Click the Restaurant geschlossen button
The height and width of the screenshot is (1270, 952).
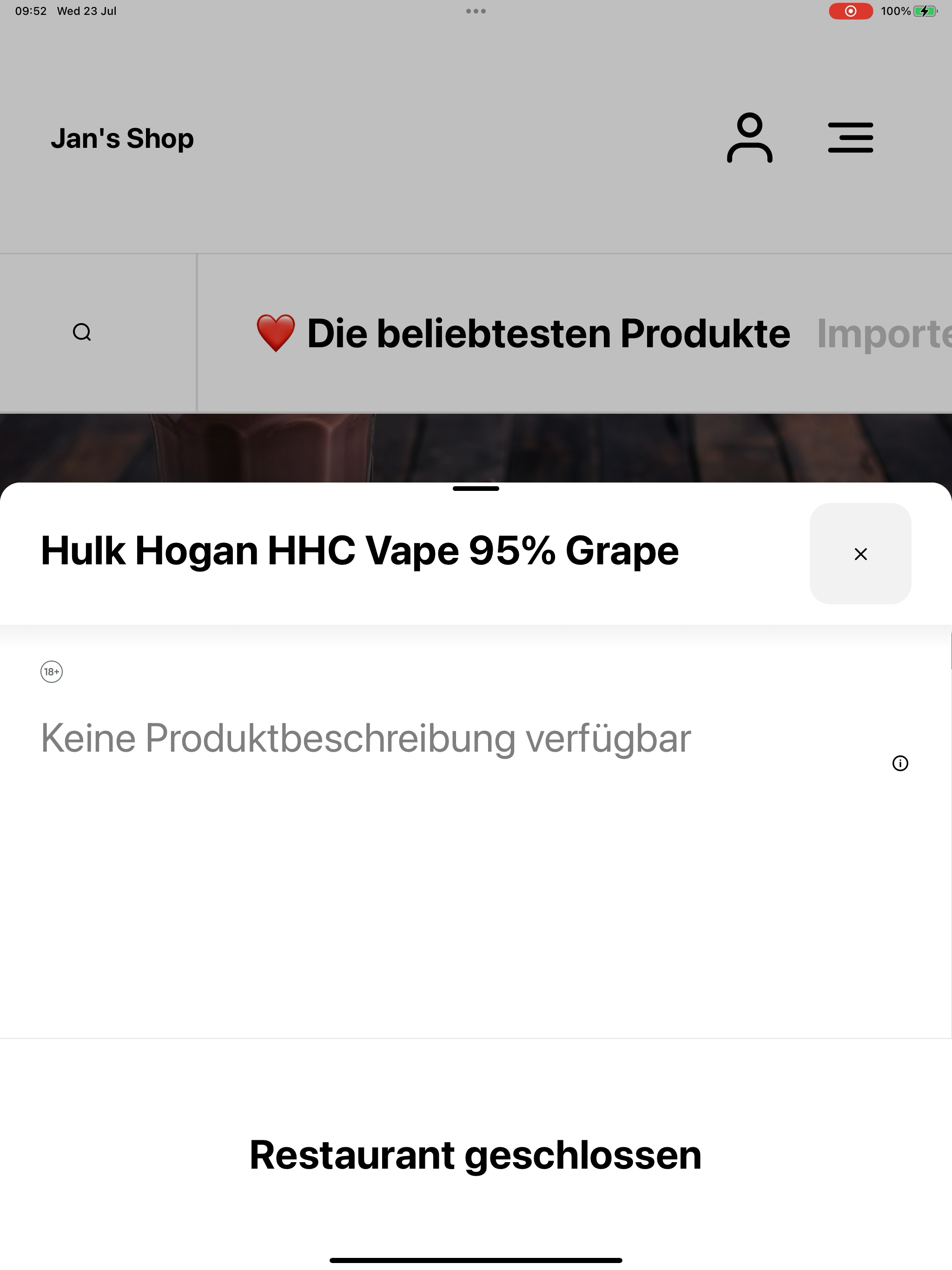click(x=476, y=1154)
